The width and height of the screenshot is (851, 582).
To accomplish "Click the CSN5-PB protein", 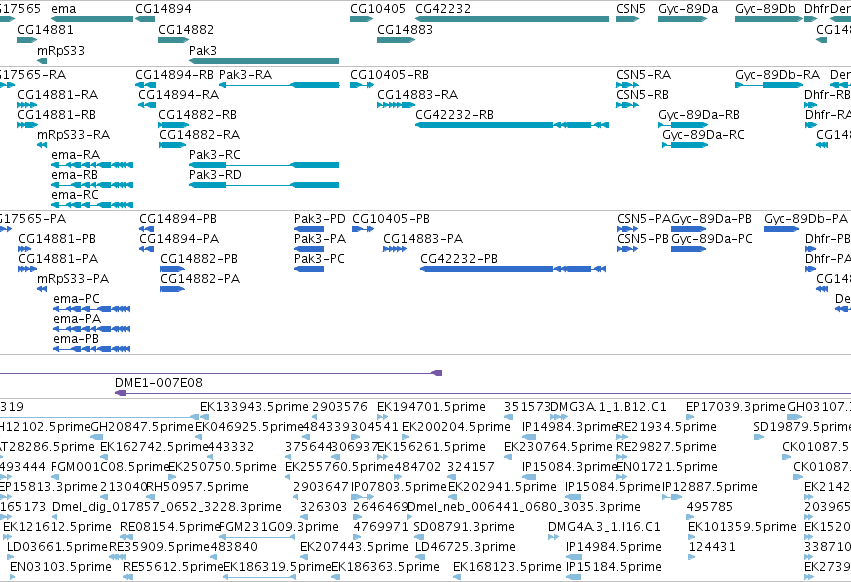I will point(627,249).
